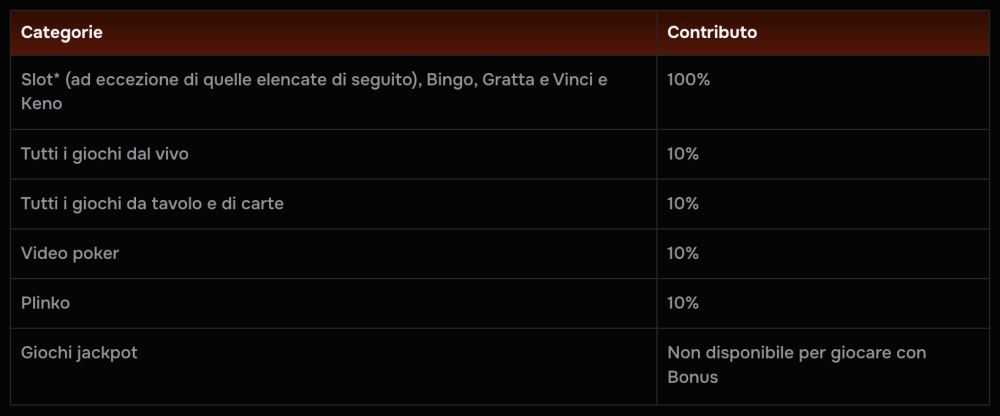This screenshot has height=416, width=1000.
Task: Select the Tutti i giochi dal vivo row
Action: 500,154
